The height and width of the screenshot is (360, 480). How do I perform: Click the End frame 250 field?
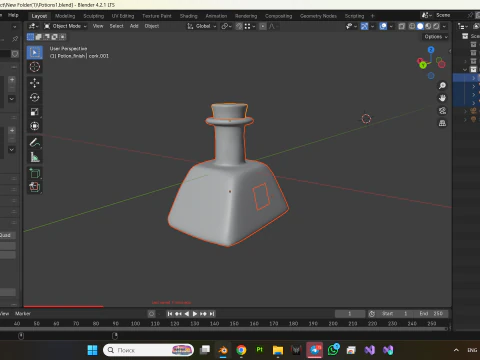coord(431,314)
